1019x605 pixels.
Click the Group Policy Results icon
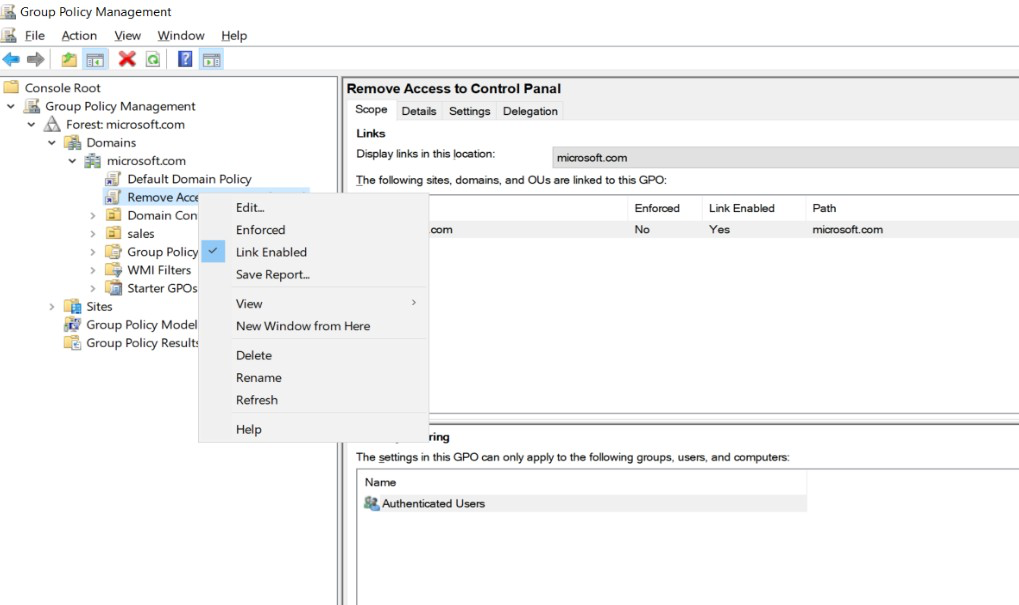[x=72, y=342]
